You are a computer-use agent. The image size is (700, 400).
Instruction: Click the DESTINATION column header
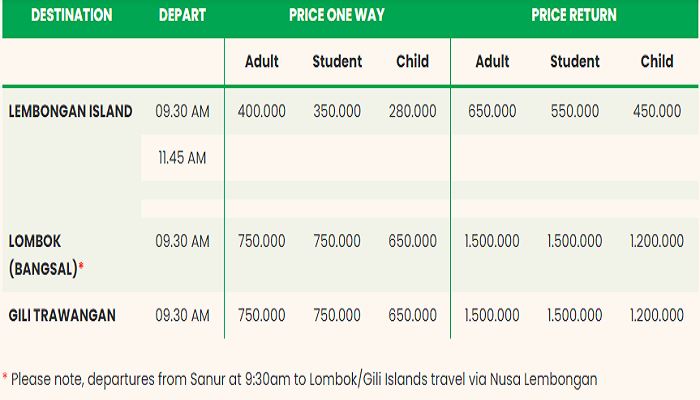coord(71,15)
